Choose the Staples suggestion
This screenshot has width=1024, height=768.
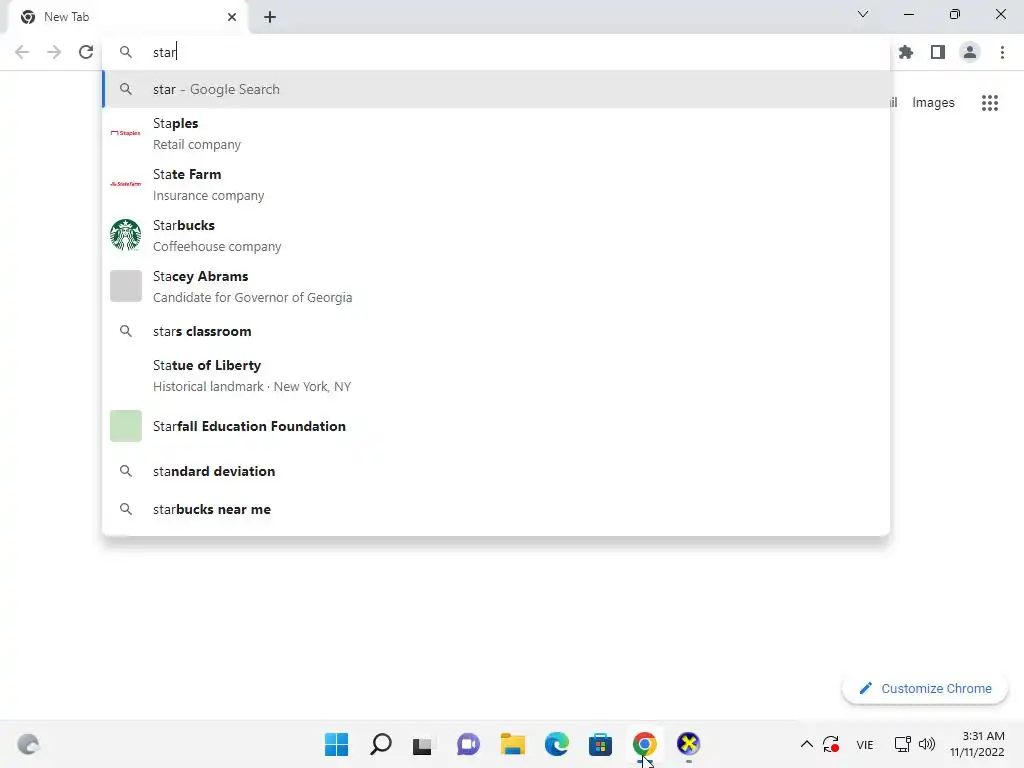pyautogui.click(x=496, y=133)
